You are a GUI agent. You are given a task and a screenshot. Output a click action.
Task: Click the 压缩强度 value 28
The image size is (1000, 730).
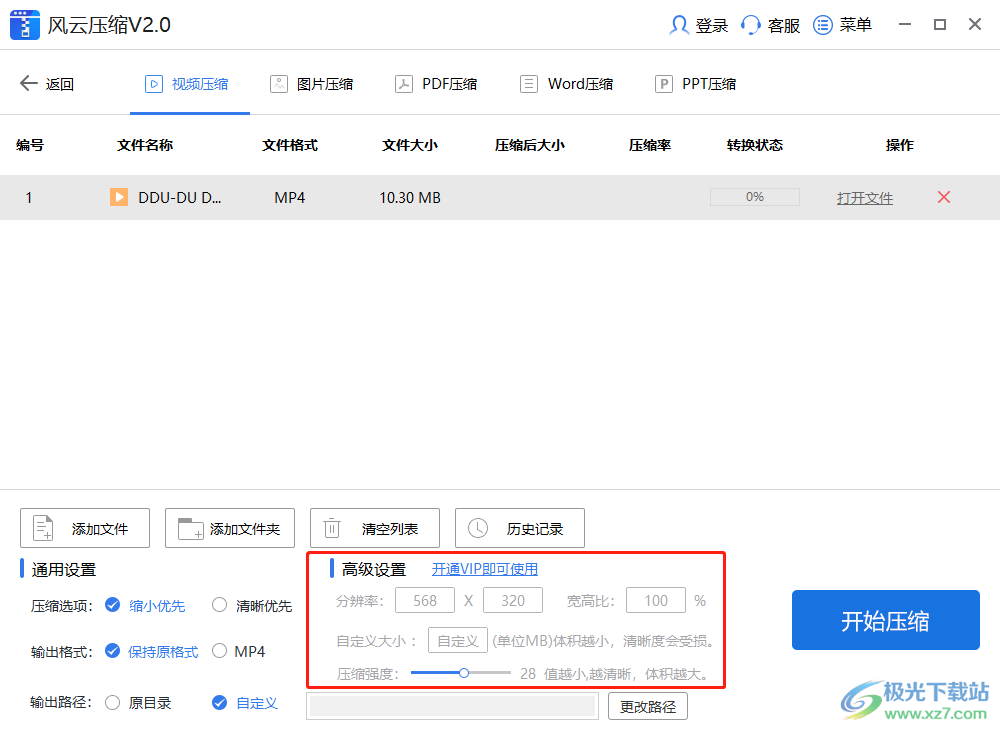pos(528,673)
